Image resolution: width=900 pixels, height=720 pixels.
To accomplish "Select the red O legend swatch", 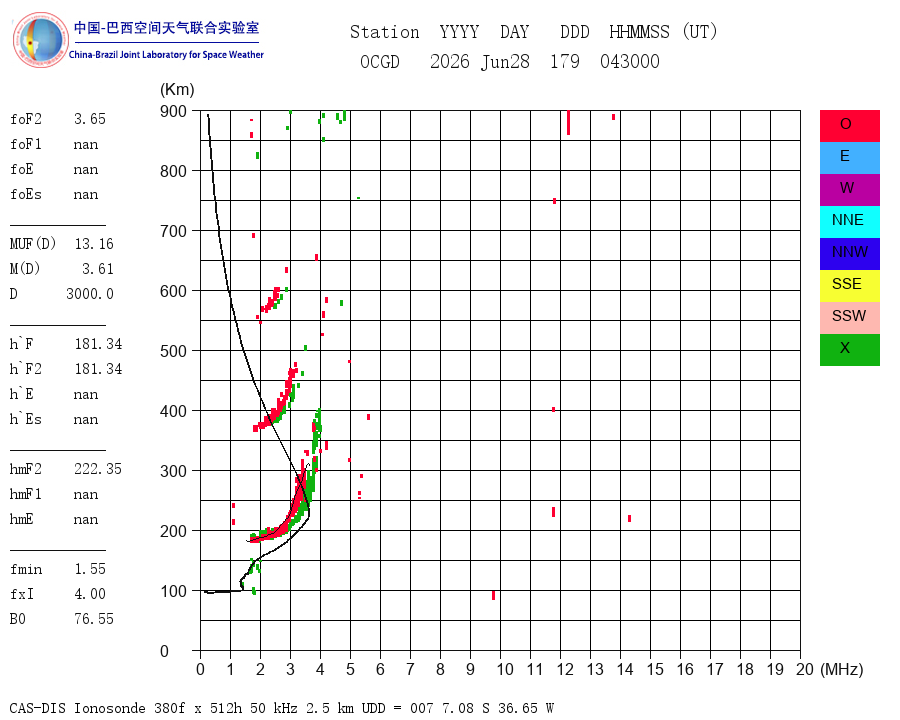I will [x=849, y=126].
